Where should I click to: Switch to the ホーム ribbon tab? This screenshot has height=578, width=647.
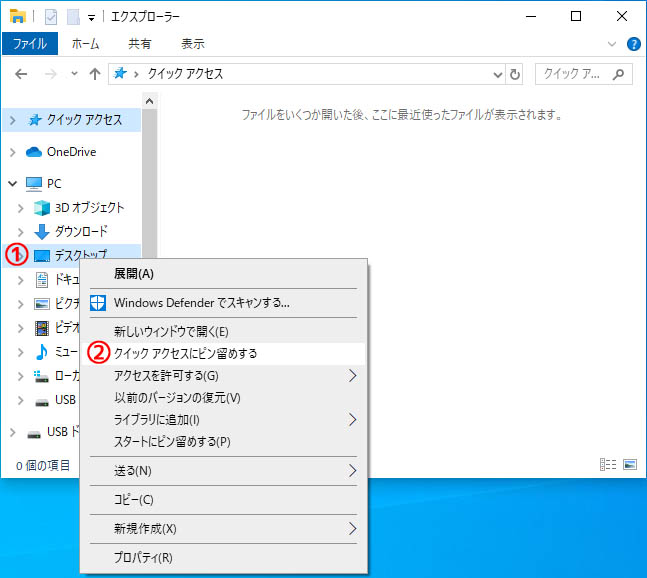pos(85,44)
